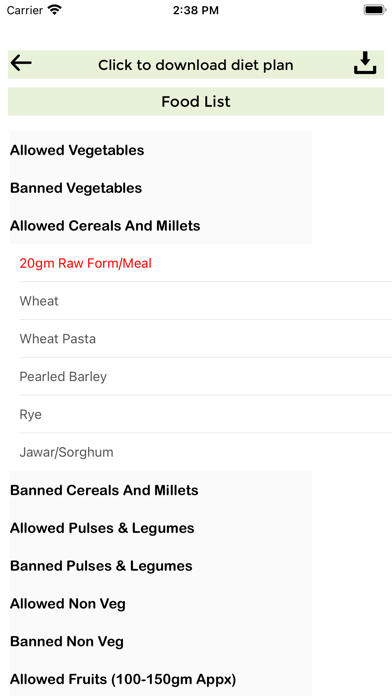Image resolution: width=392 pixels, height=696 pixels.
Task: Select Wheat in the list
Action: [205, 301]
